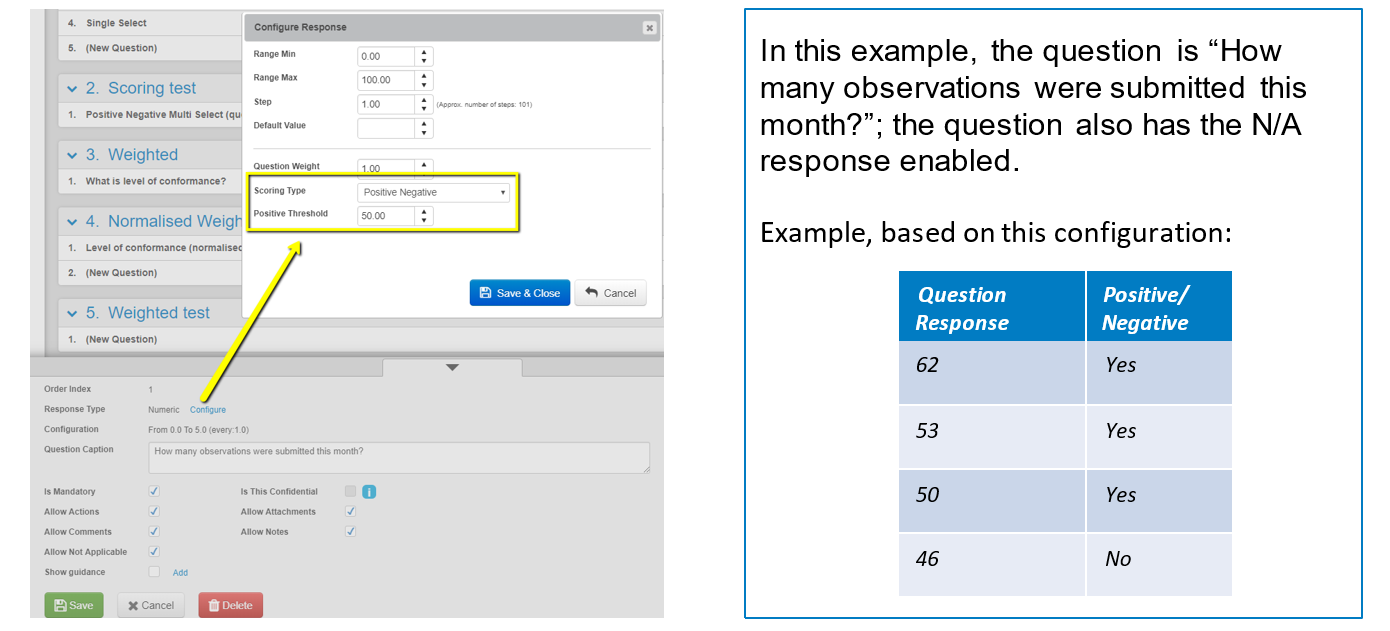
Task: Click into the Question Caption text field
Action: 398,457
